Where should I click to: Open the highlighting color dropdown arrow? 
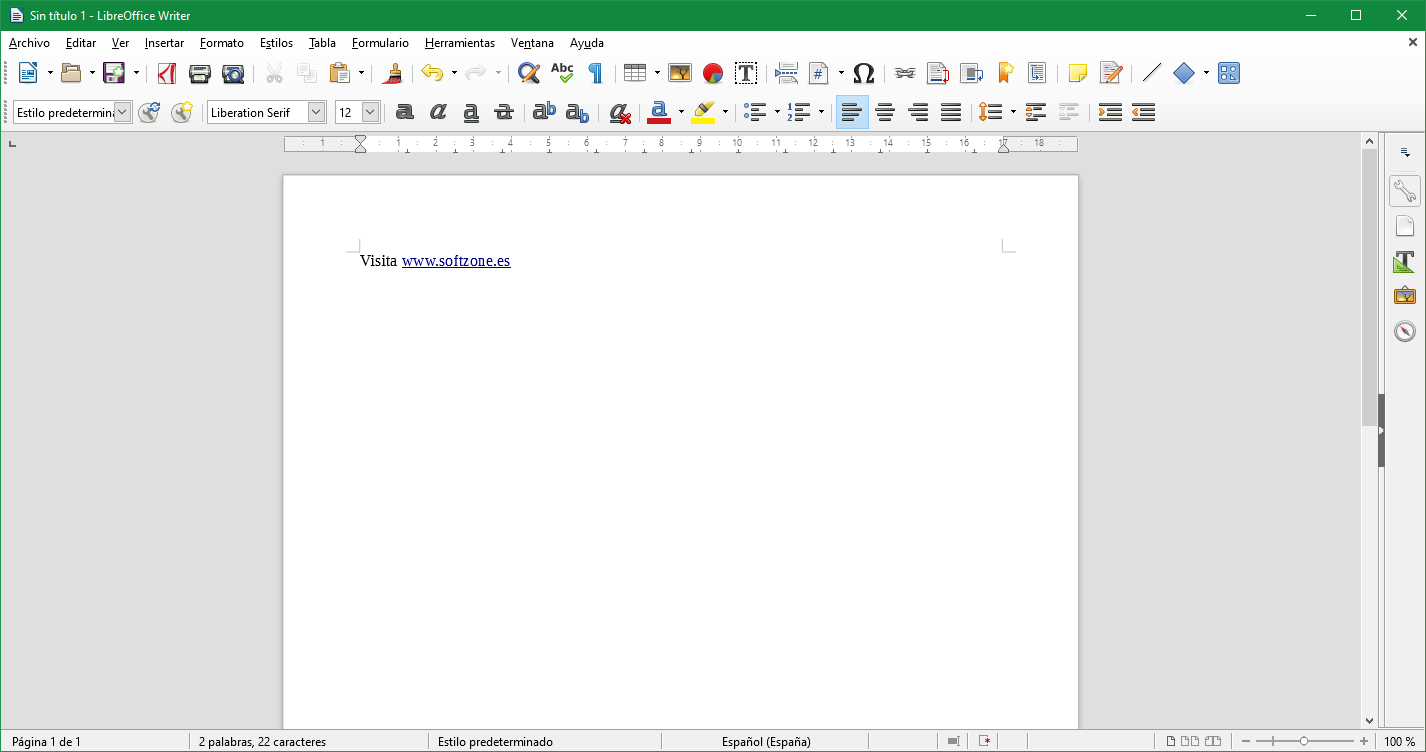pos(725,113)
